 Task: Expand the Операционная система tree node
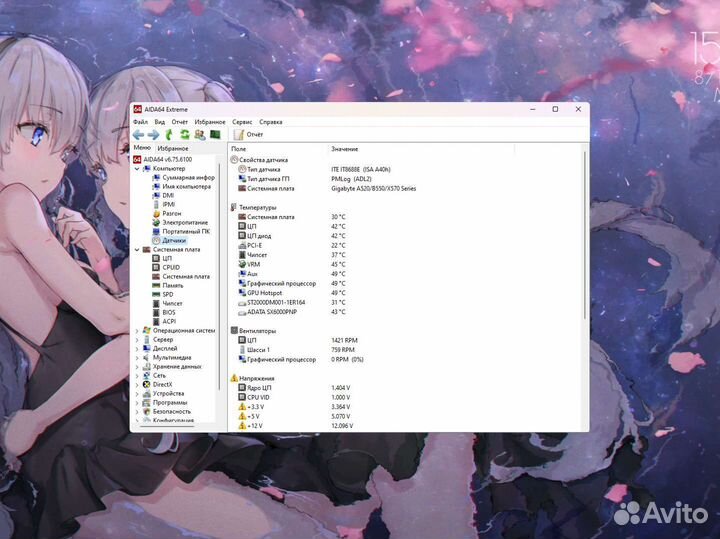pos(137,331)
